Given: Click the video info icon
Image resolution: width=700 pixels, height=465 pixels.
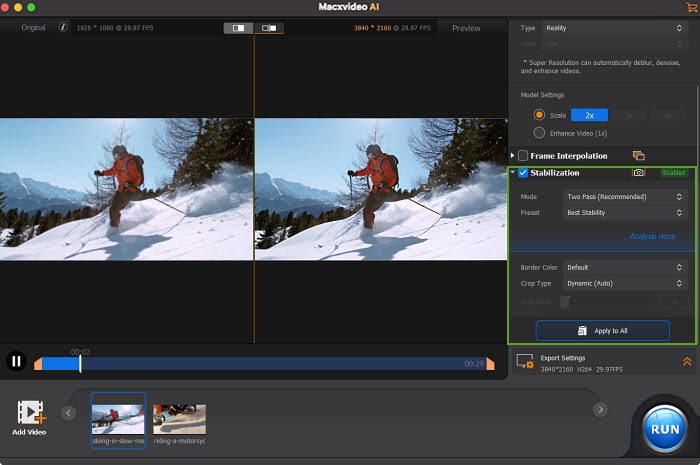Looking at the screenshot, I should pos(62,28).
